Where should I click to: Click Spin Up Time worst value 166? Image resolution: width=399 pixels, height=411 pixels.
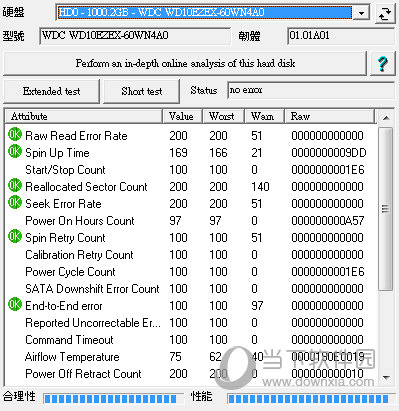pos(218,153)
